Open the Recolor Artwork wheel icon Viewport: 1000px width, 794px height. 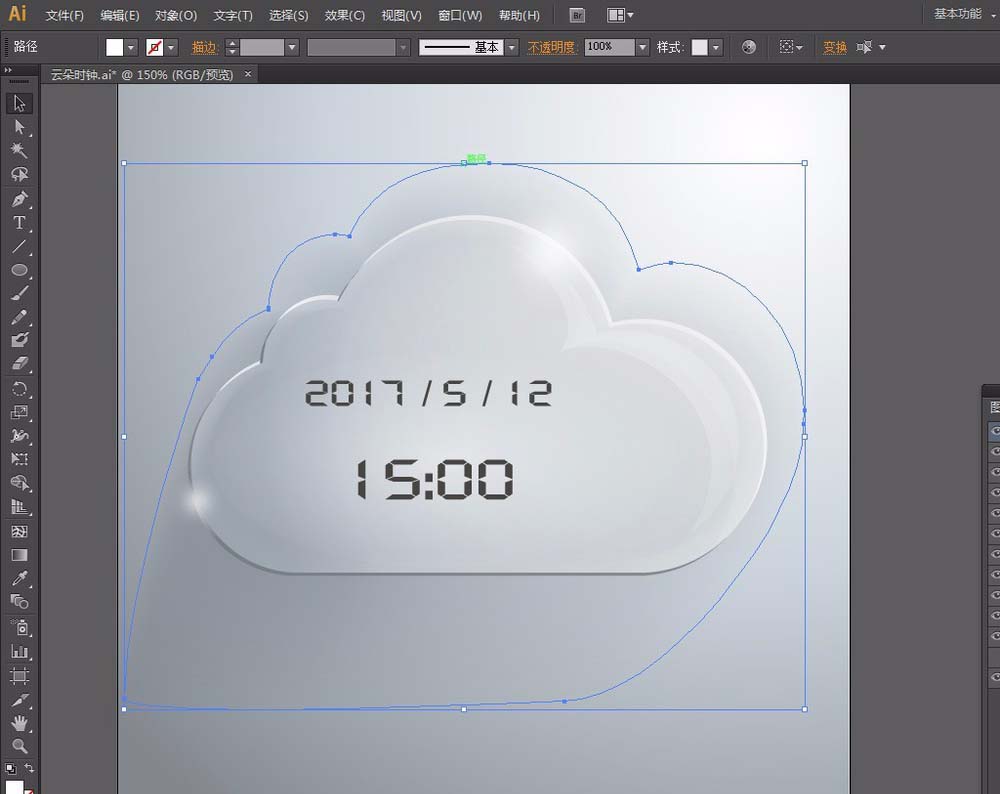tap(749, 47)
